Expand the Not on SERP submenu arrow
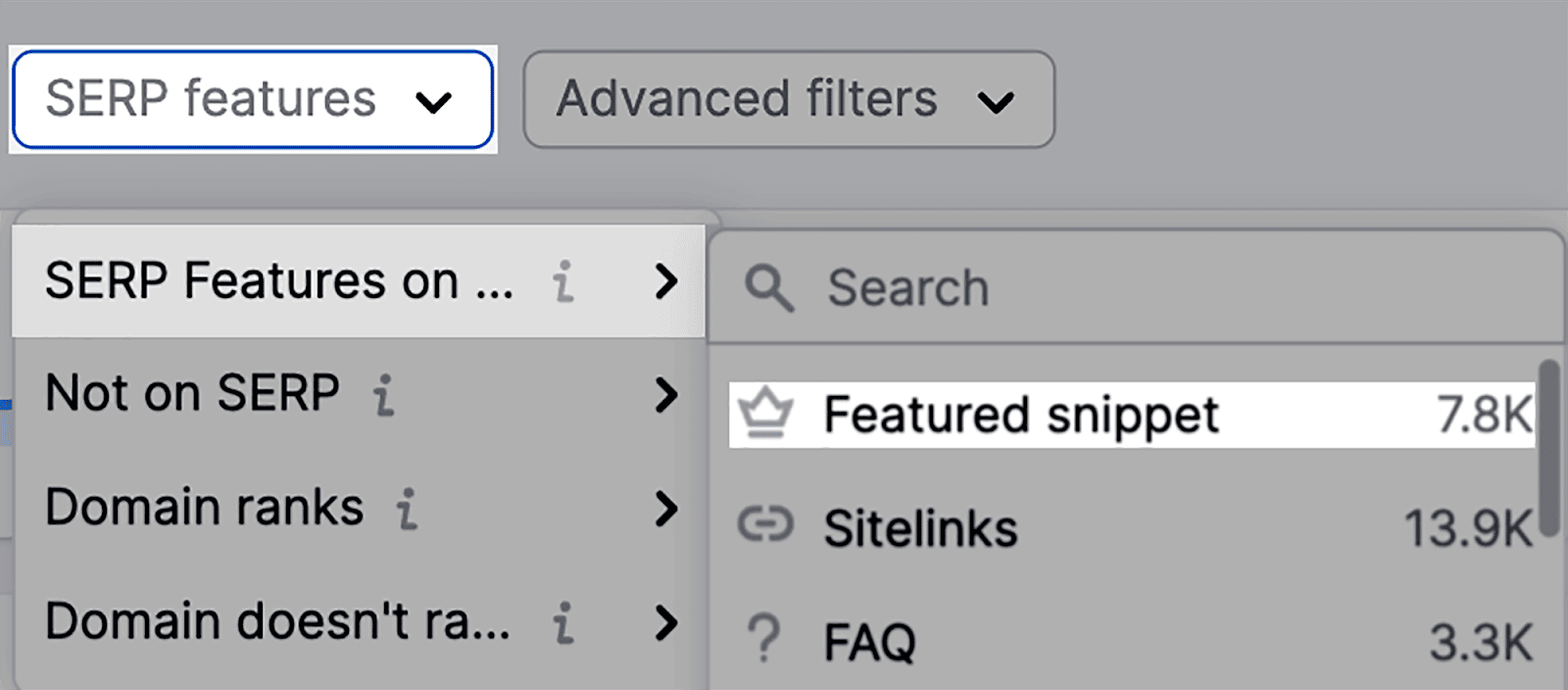1568x690 pixels. click(666, 395)
